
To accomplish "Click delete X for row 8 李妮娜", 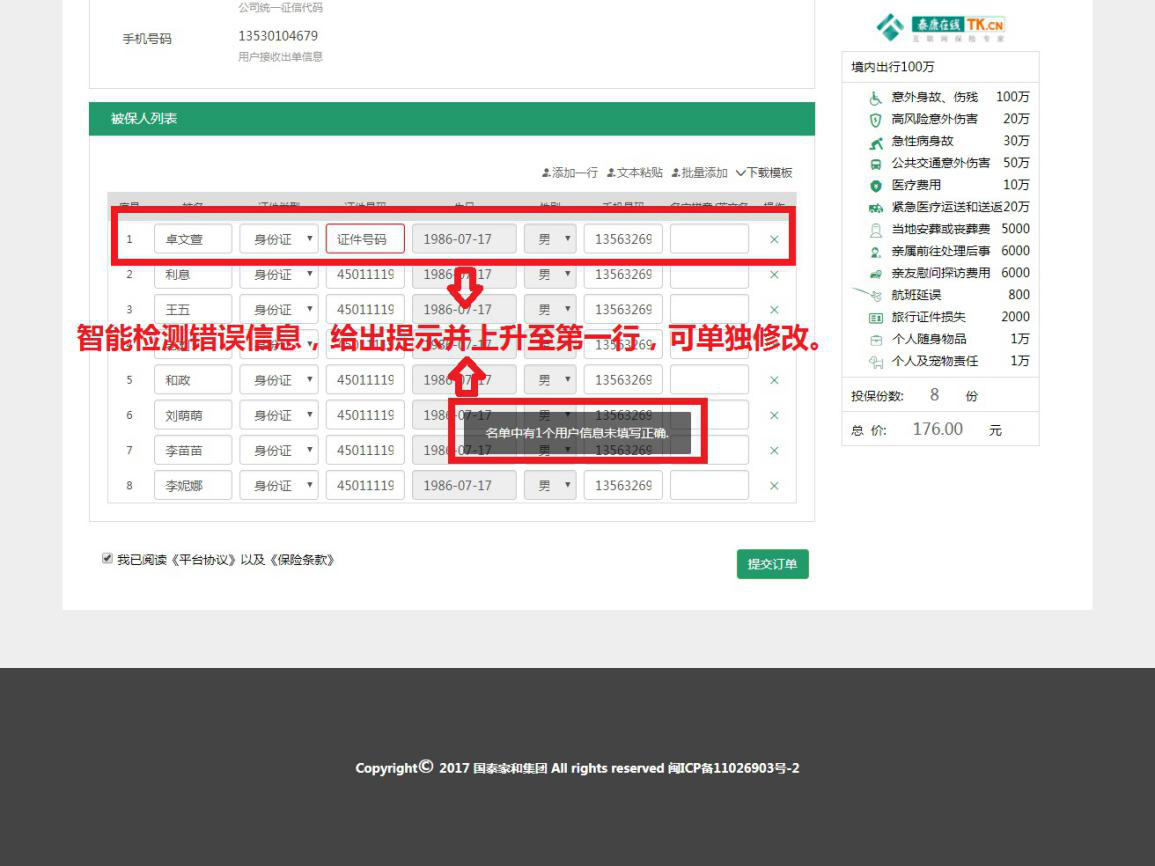I will (774, 486).
